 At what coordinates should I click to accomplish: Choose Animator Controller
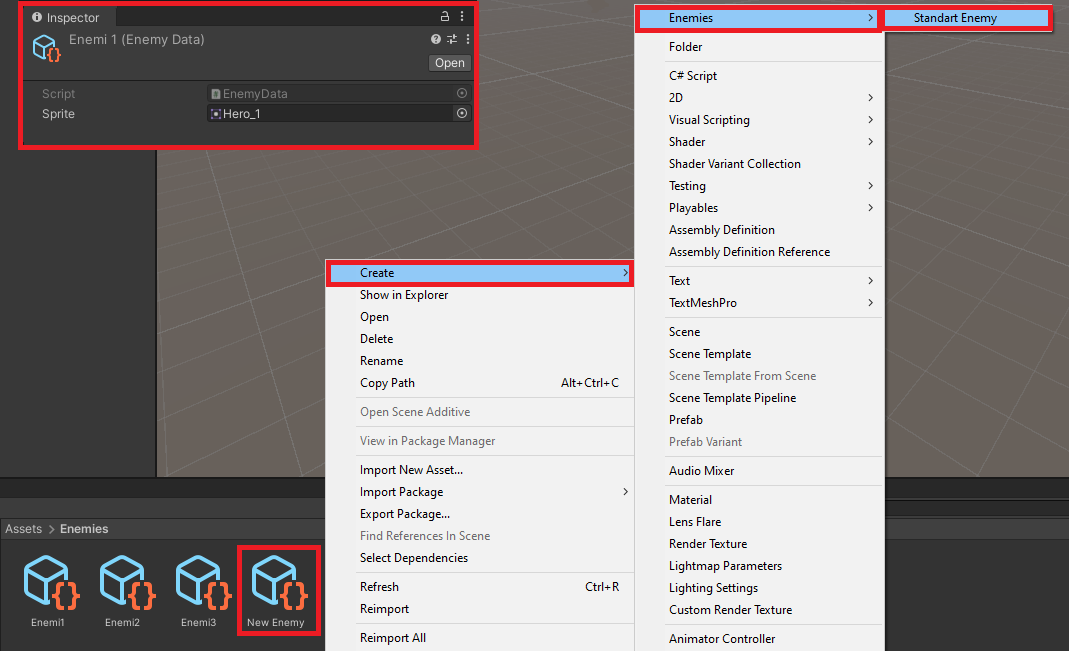[759, 639]
